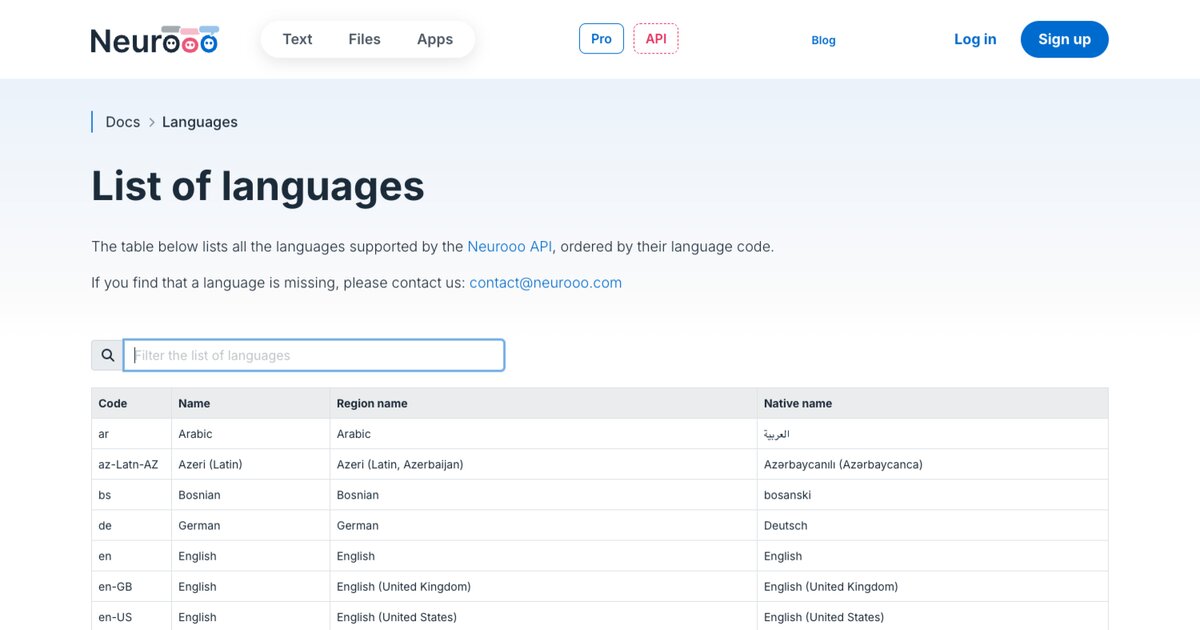This screenshot has width=1200, height=630.
Task: Select the API badge button
Action: [x=656, y=39]
